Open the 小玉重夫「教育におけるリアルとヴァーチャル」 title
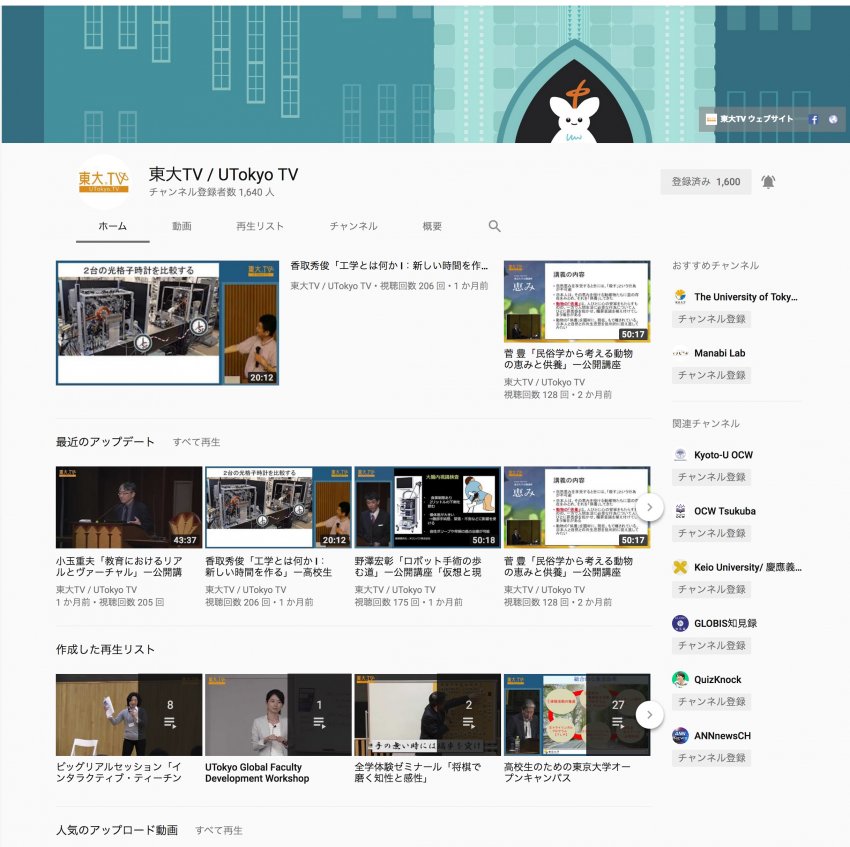Screen dimensions: 850x847 point(119,567)
